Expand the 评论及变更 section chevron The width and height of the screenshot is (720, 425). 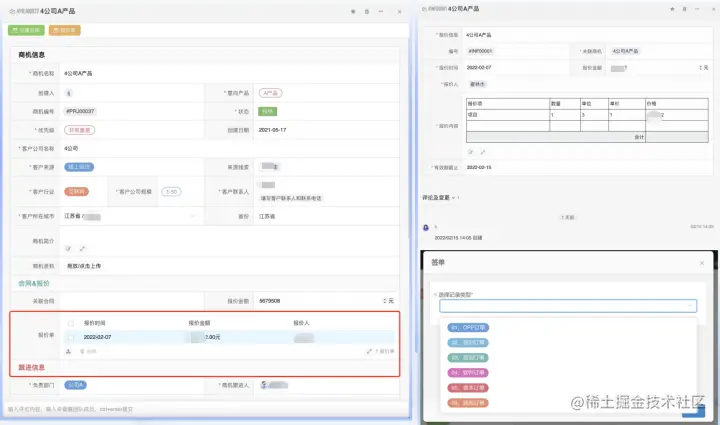pyautogui.click(x=453, y=198)
